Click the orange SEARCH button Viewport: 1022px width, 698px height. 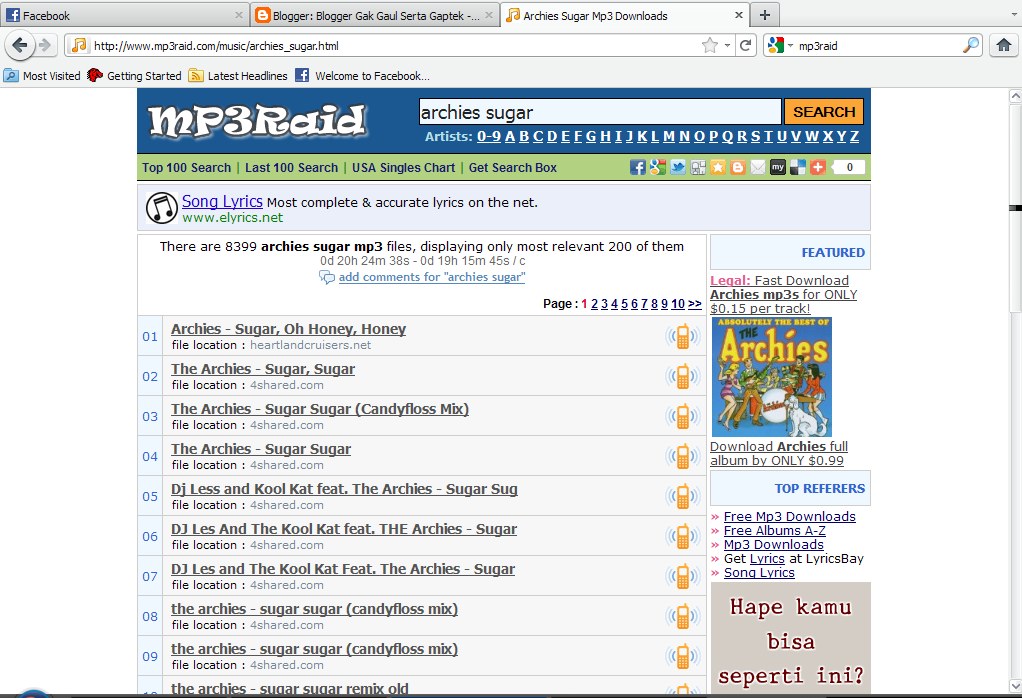pyautogui.click(x=824, y=111)
